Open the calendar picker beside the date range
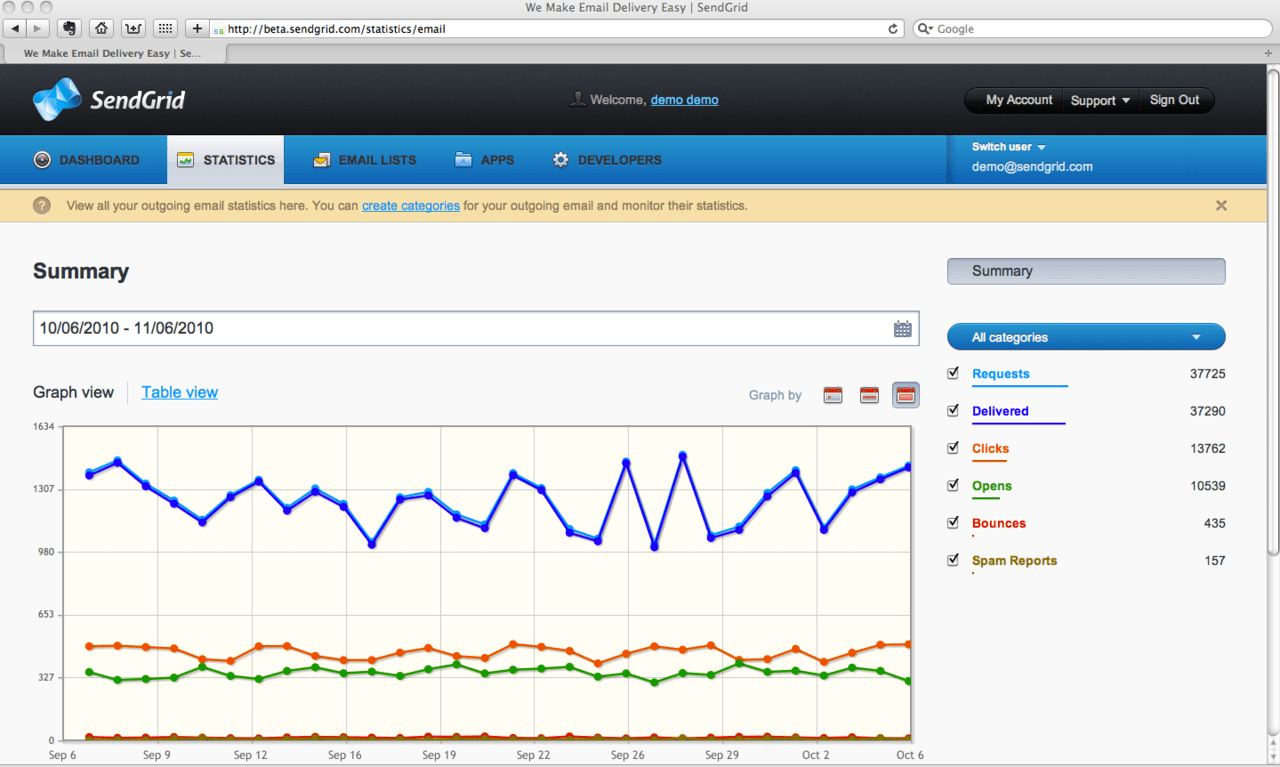The image size is (1280, 767). (901, 328)
